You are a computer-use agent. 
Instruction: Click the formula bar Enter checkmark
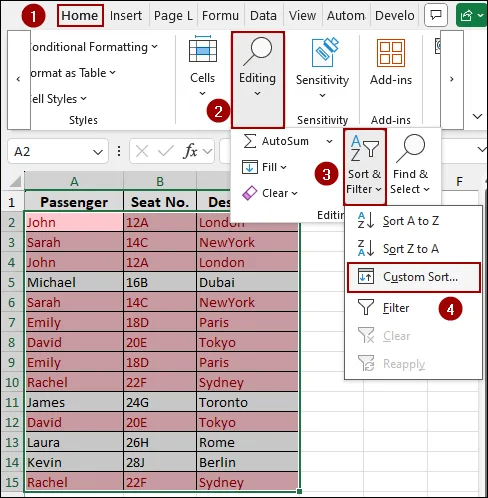point(165,152)
